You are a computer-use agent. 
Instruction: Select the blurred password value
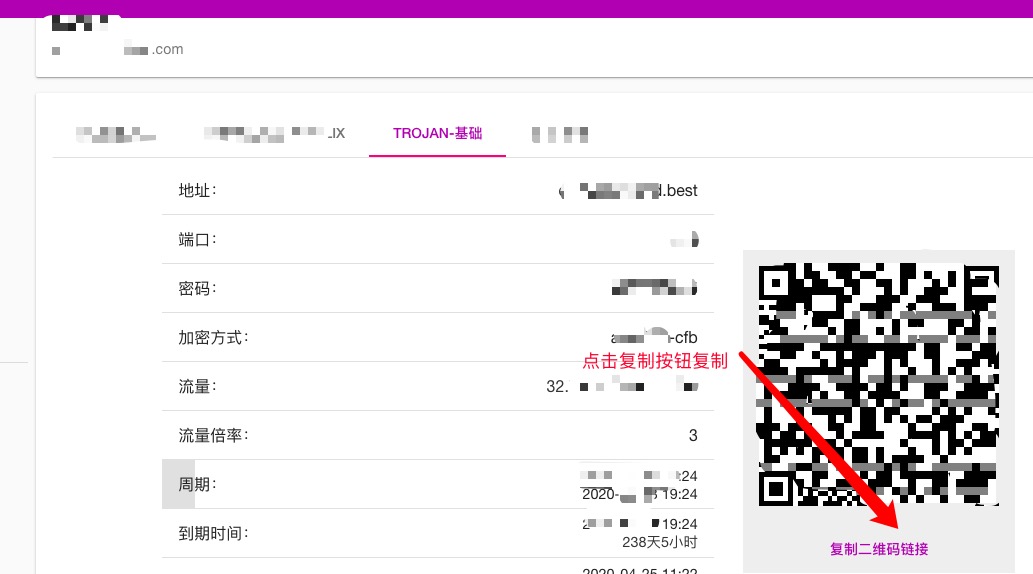(x=654, y=288)
